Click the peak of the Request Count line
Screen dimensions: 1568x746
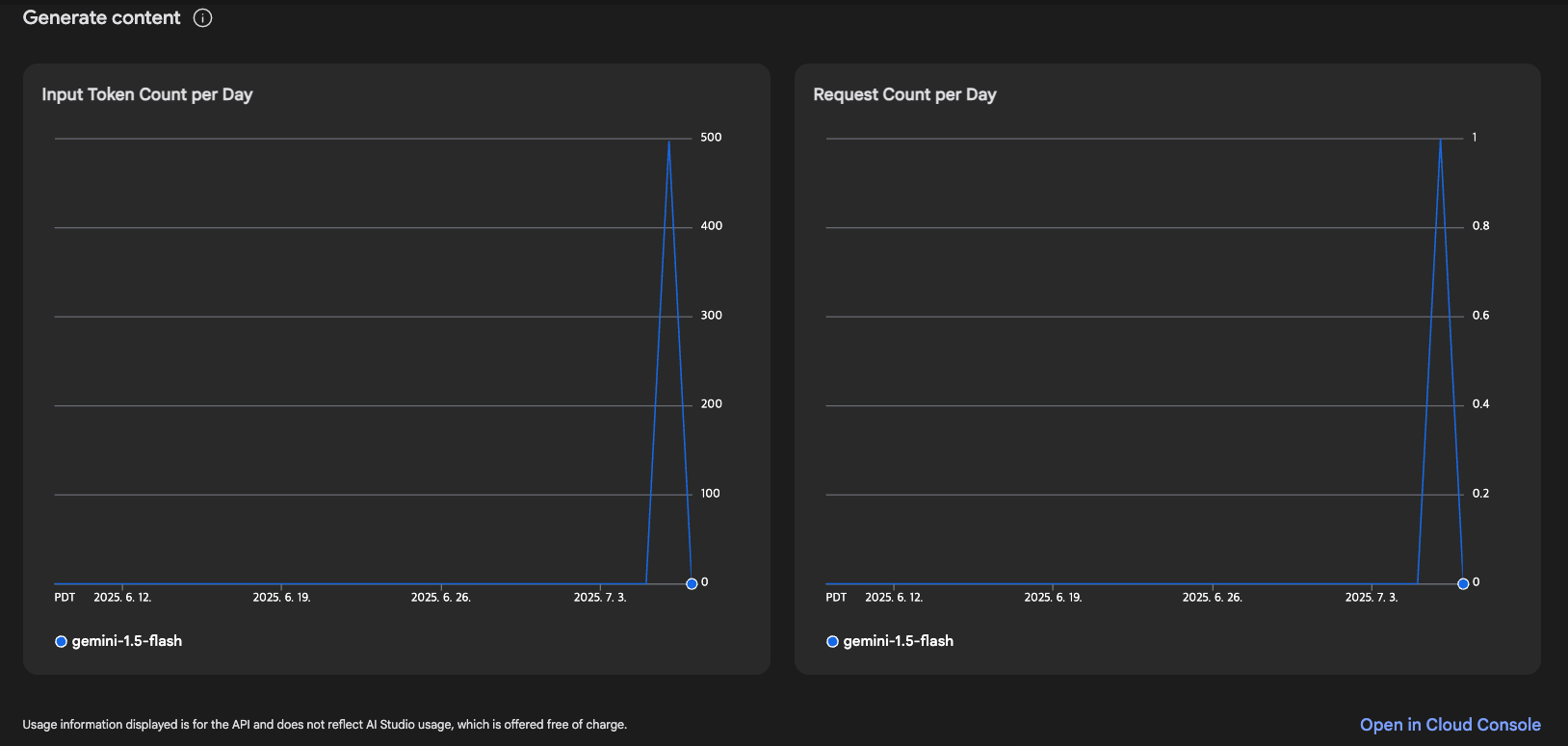[1440, 142]
